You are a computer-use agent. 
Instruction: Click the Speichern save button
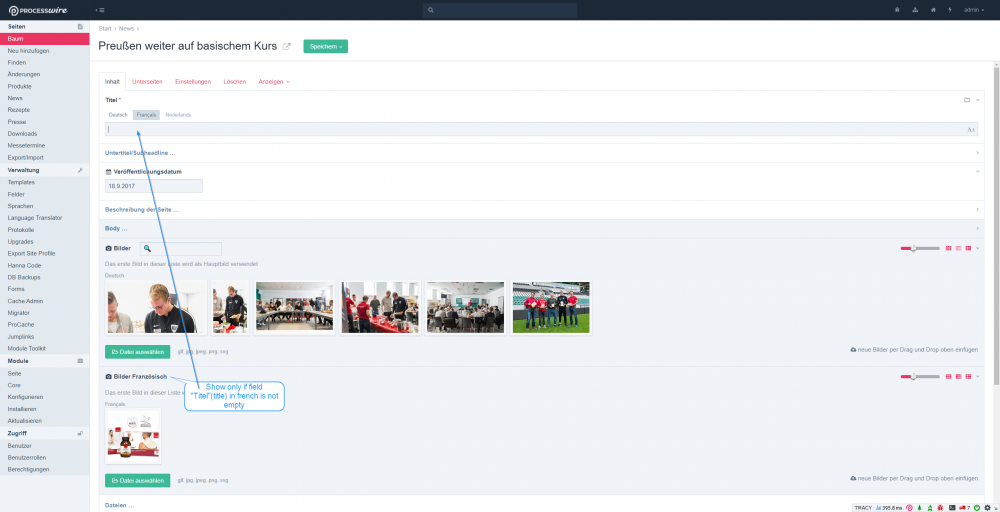pyautogui.click(x=325, y=46)
